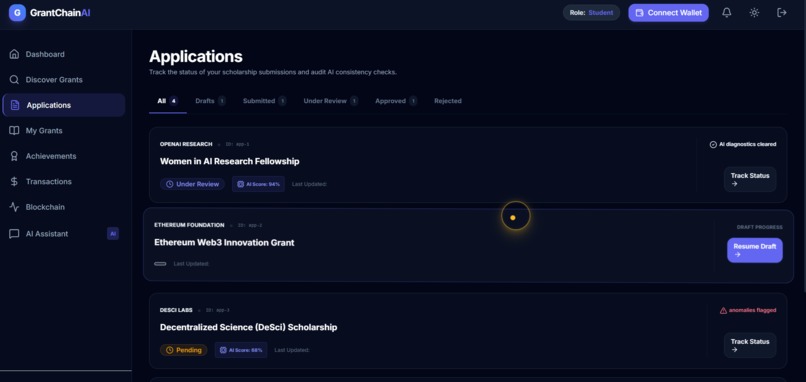Click the DRAFT PROGRESS label
This screenshot has height=382, width=806.
click(760, 227)
